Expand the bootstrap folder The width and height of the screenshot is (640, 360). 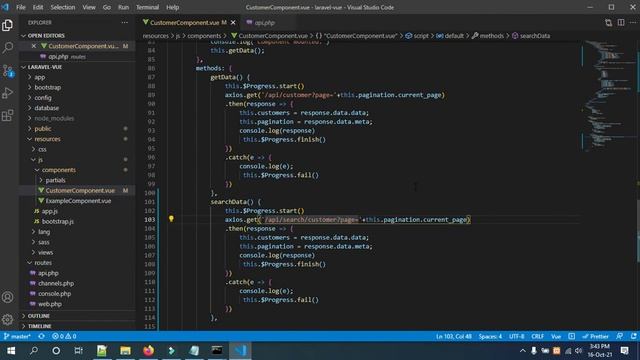pyautogui.click(x=47, y=87)
